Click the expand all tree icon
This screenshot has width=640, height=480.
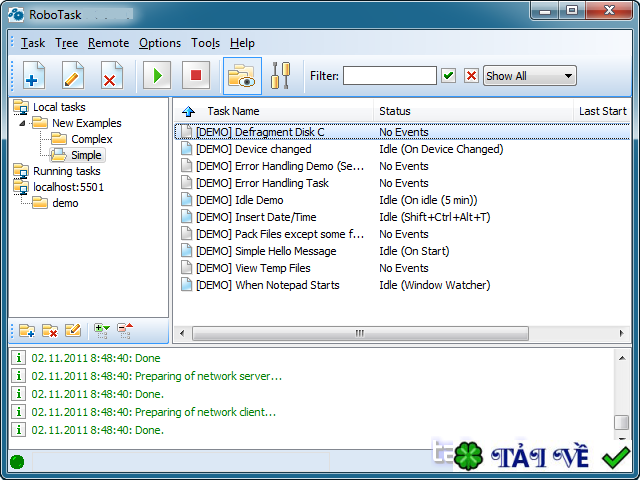coord(101,330)
